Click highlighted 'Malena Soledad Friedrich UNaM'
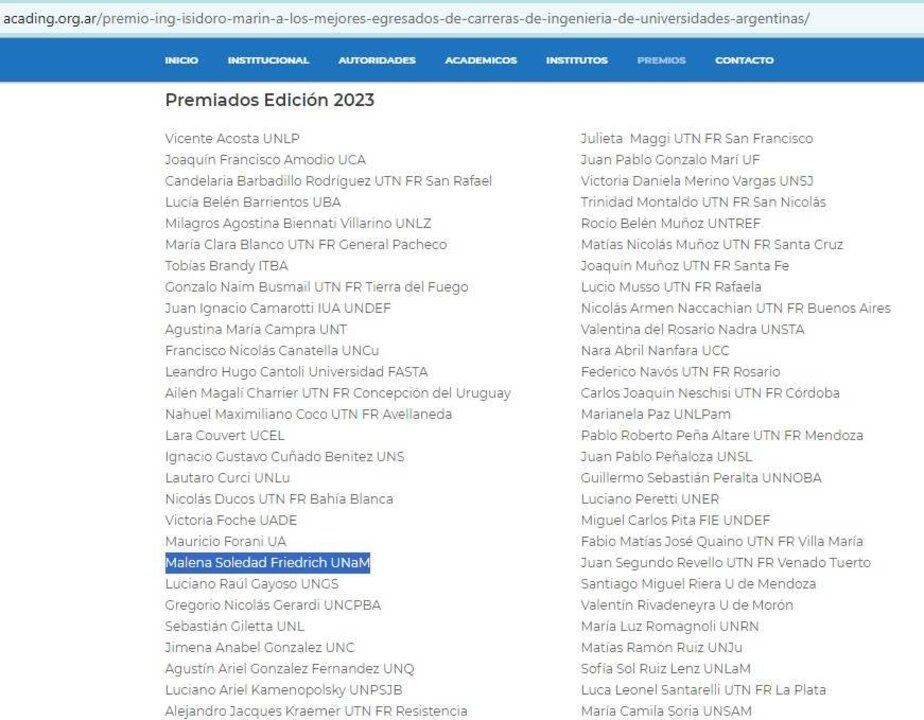The height and width of the screenshot is (720, 924). tap(268, 563)
